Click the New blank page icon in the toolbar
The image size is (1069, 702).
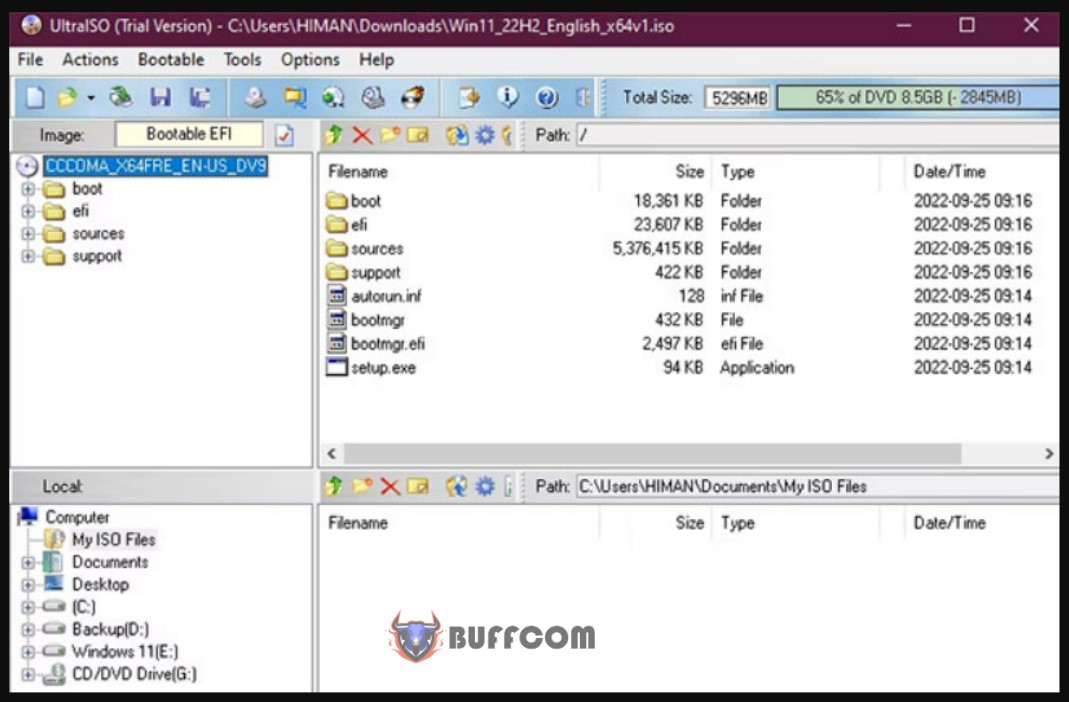click(35, 97)
